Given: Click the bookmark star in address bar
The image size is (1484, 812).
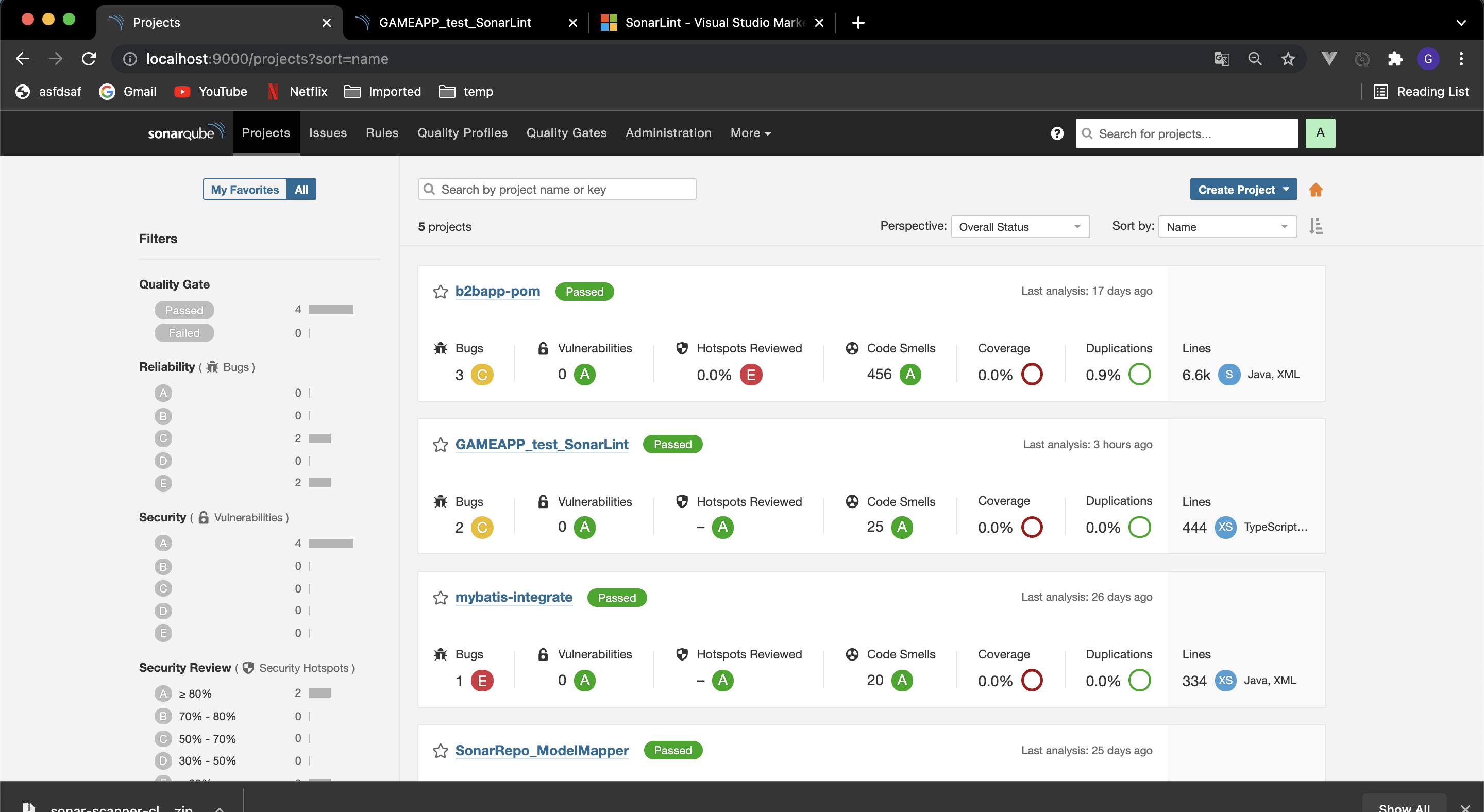Looking at the screenshot, I should pos(1288,59).
